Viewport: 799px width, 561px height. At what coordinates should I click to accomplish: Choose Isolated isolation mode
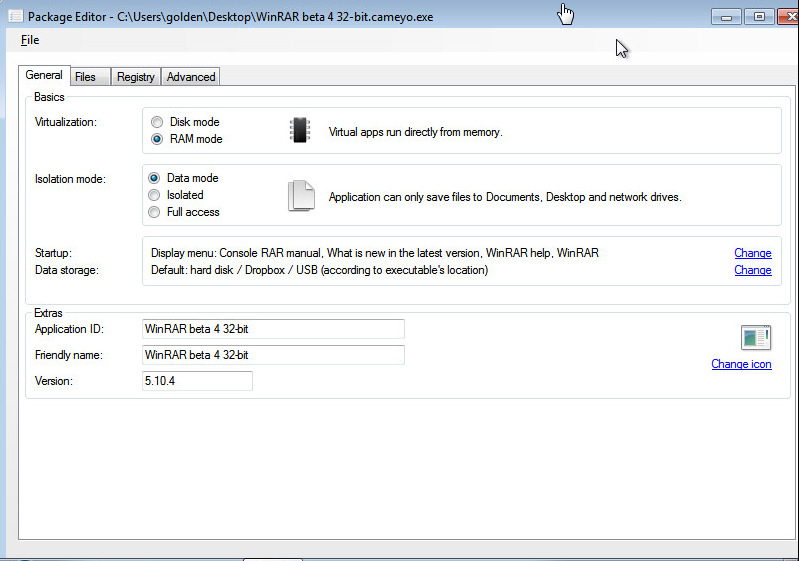(176, 195)
